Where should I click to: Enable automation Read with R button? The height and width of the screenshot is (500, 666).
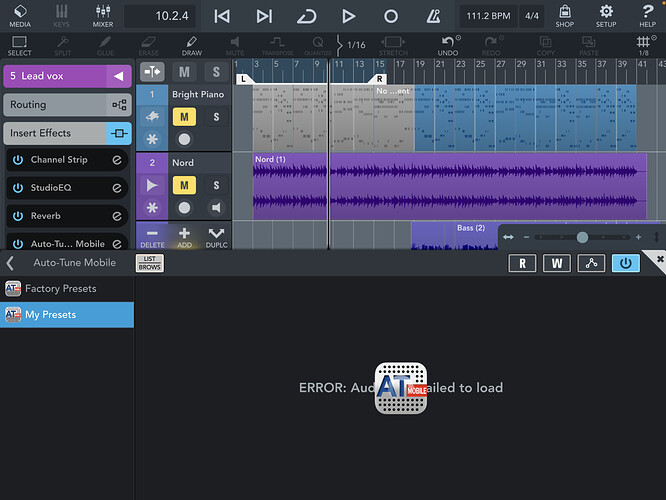click(522, 263)
